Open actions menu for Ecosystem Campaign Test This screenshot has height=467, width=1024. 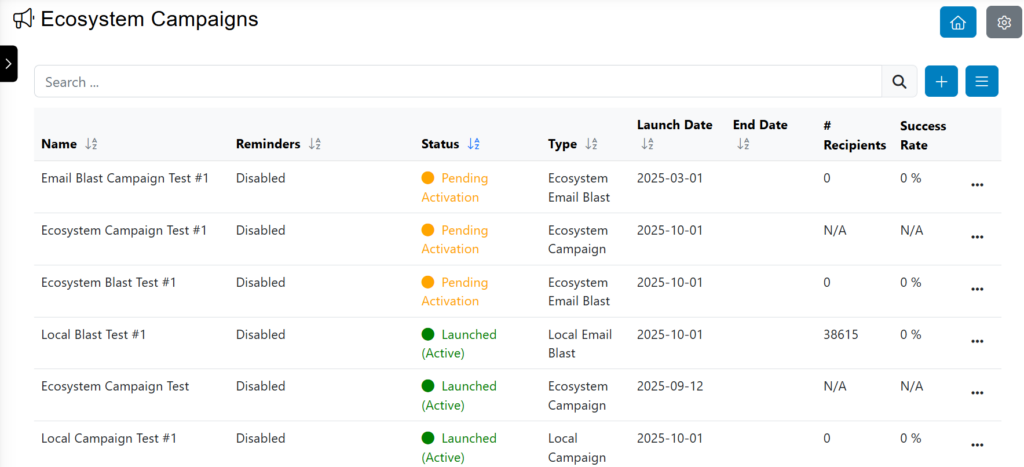point(977,393)
